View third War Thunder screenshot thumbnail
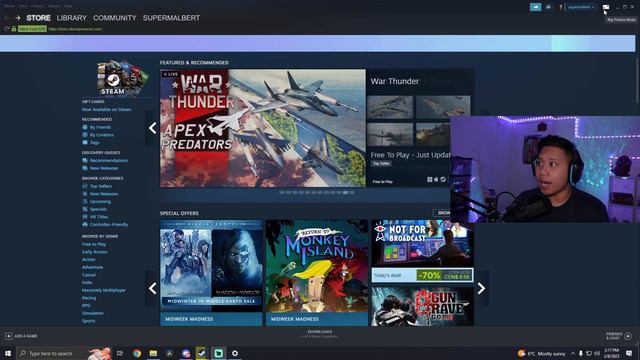Image resolution: width=640 pixels, height=360 pixels. (390, 134)
